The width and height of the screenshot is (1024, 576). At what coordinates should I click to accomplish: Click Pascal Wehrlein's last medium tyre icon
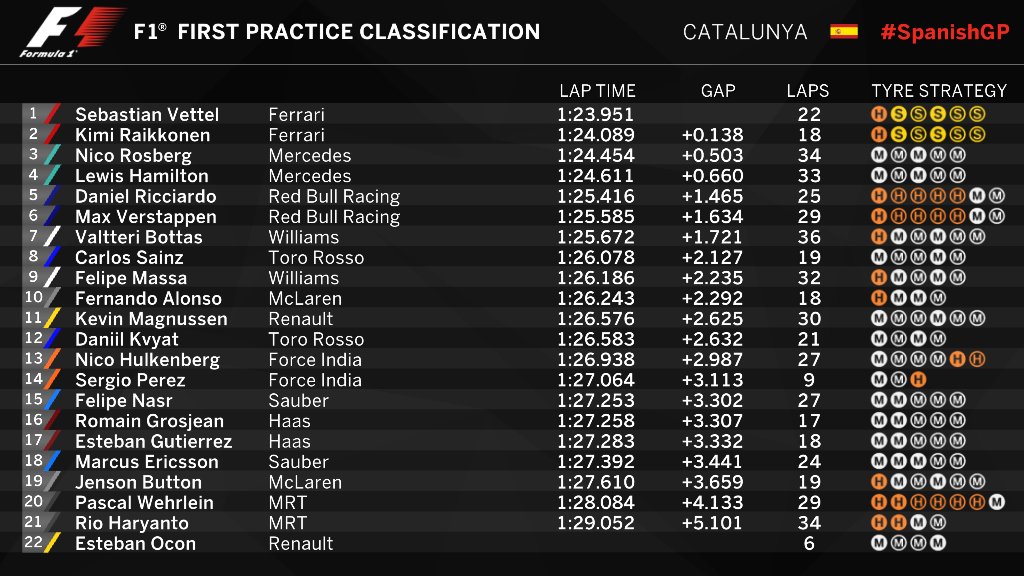pyautogui.click(x=997, y=502)
